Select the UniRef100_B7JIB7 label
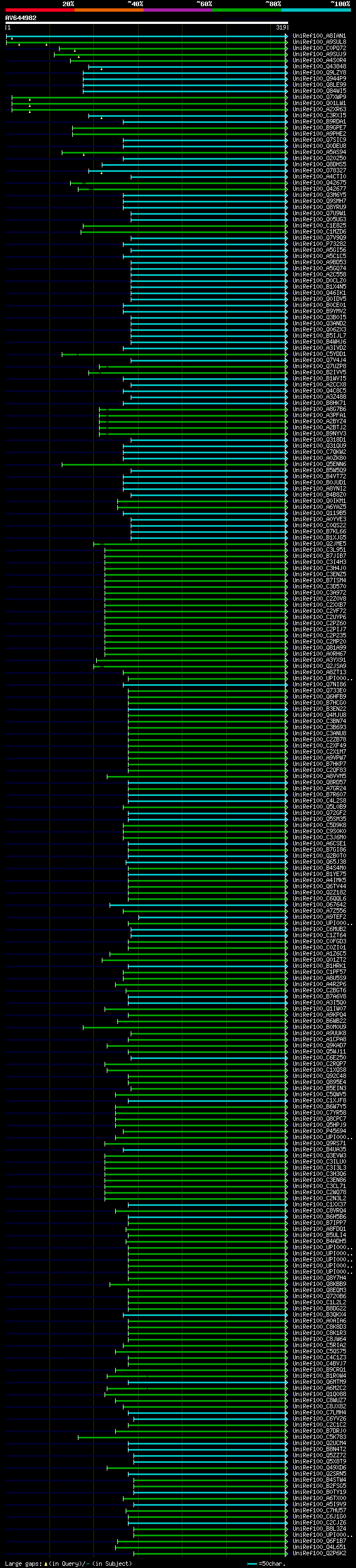Image resolution: width=356 pixels, height=1568 pixels. [x=319, y=556]
